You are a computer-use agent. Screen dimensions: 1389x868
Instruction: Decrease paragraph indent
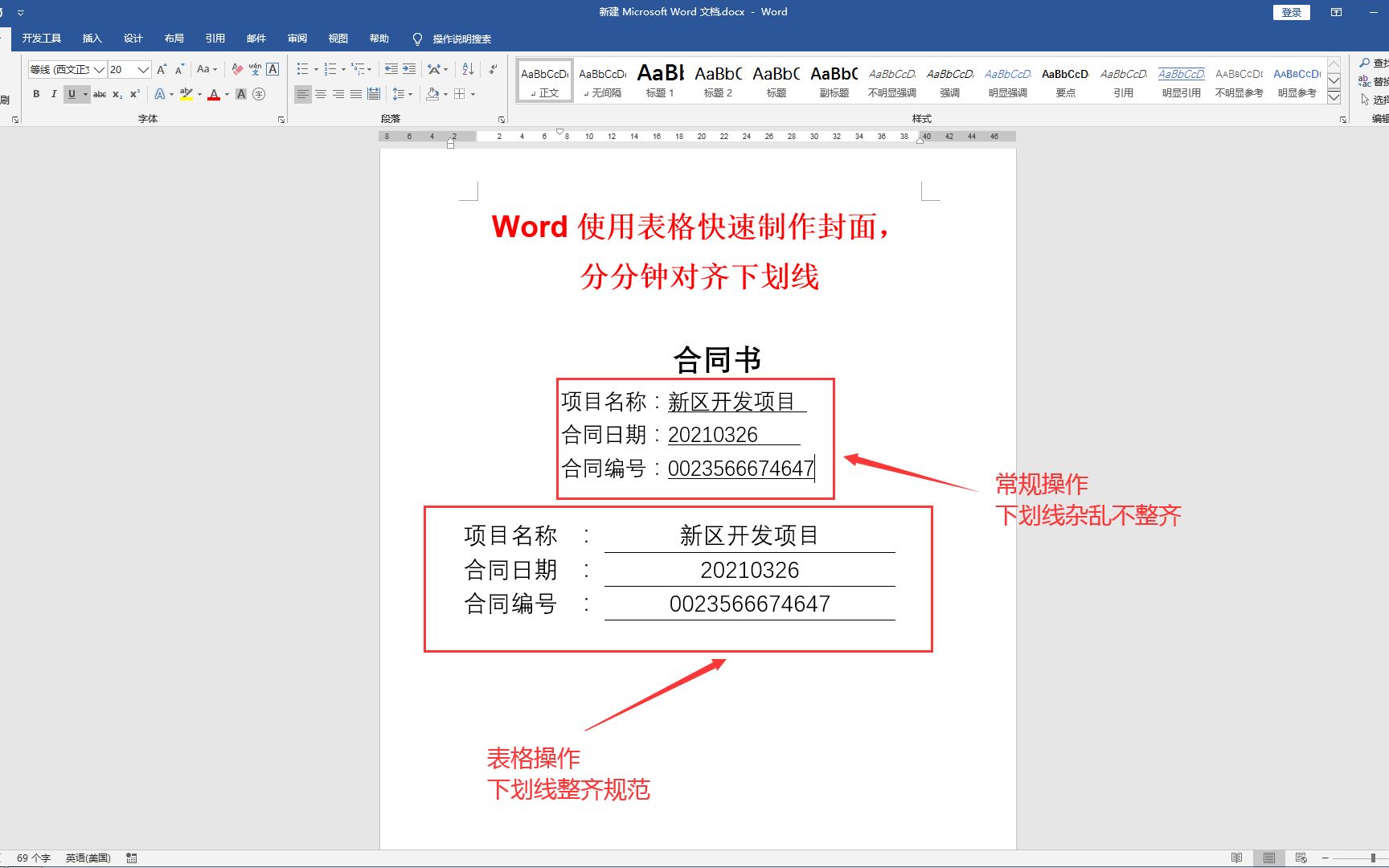(391, 69)
